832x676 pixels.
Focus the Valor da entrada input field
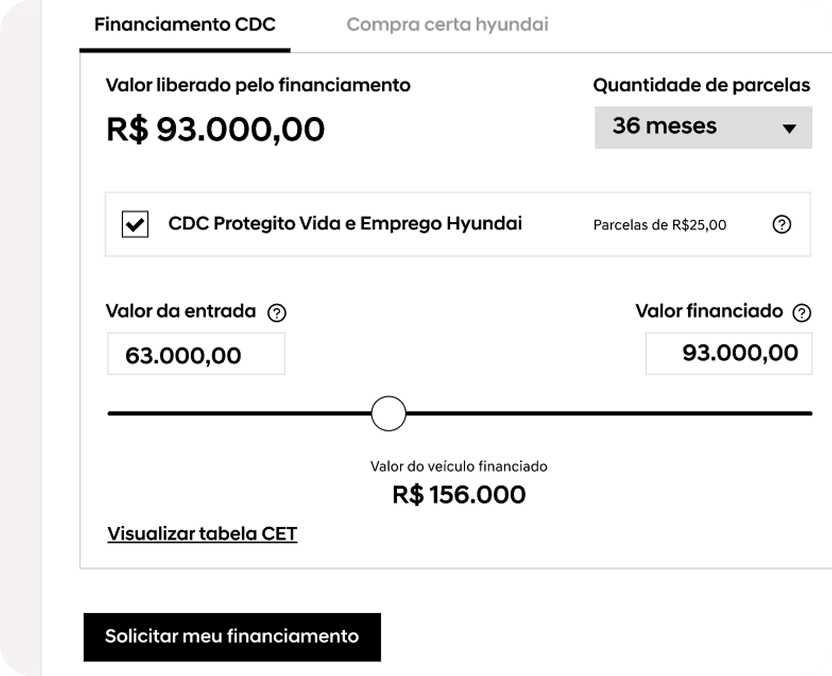tap(195, 354)
